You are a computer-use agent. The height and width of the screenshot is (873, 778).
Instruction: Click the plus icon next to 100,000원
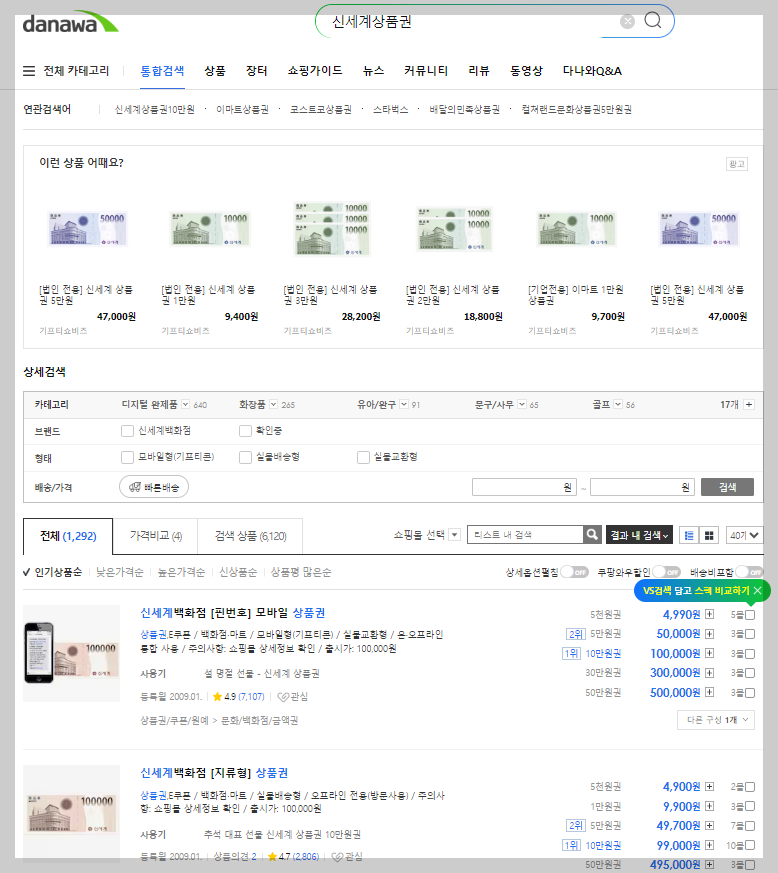point(710,653)
